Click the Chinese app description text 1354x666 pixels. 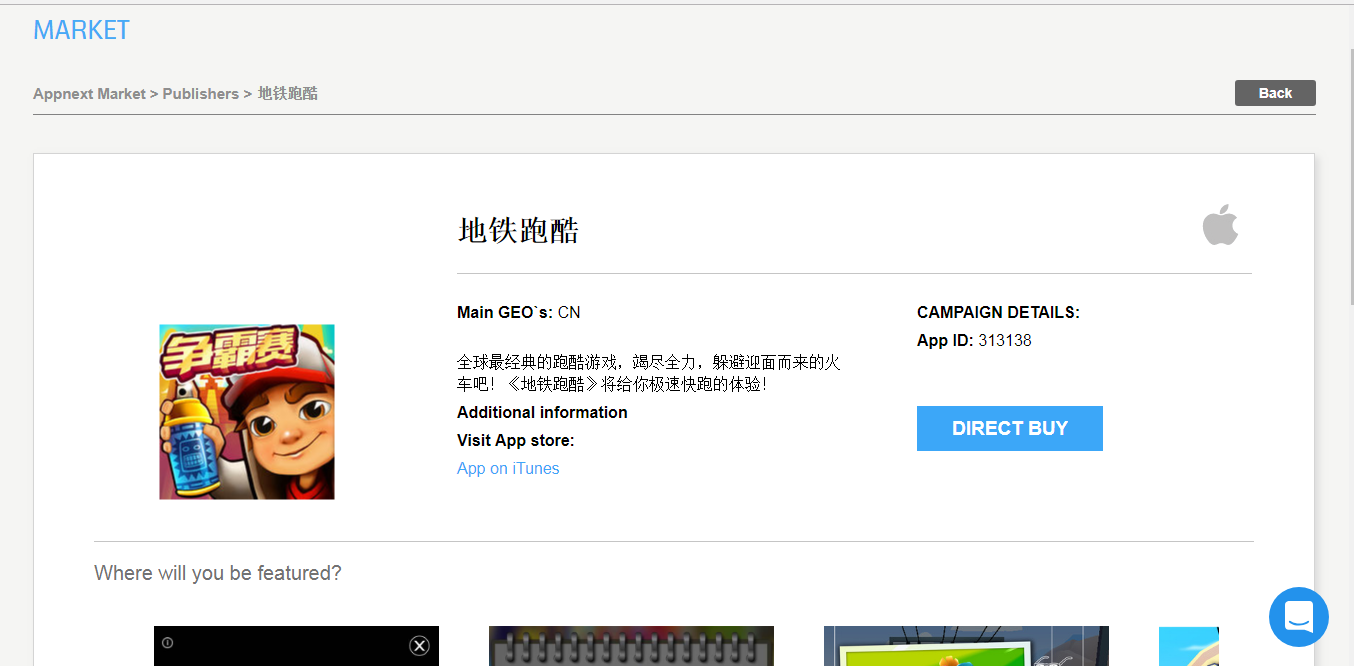649,373
